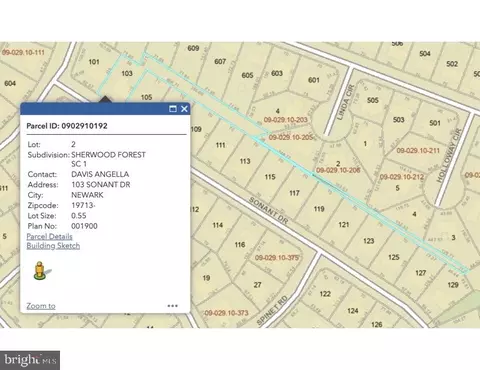Click map label 09-029.10-203
The image size is (480, 370).
pos(286,120)
